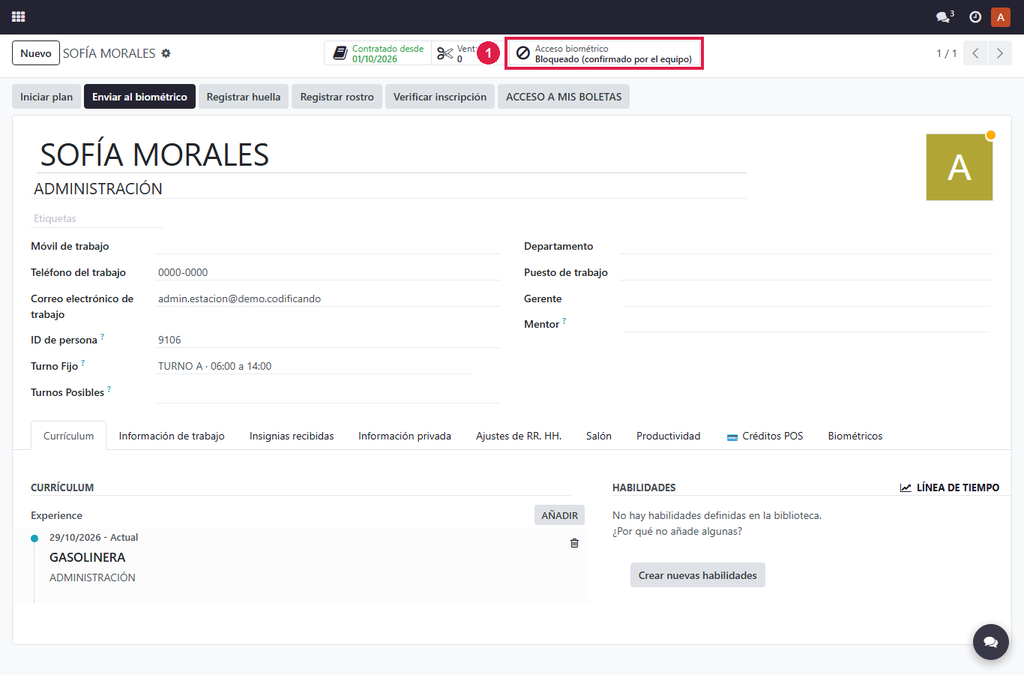1024x675 pixels.
Task: Open the user avatar menu
Action: click(1000, 17)
